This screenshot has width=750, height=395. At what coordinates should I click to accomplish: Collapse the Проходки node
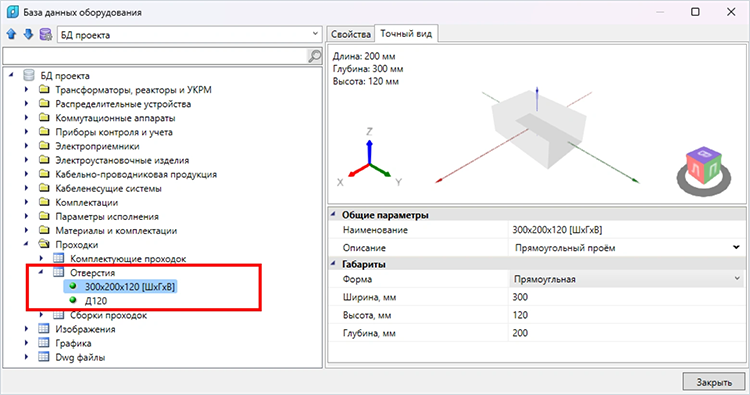(26, 244)
